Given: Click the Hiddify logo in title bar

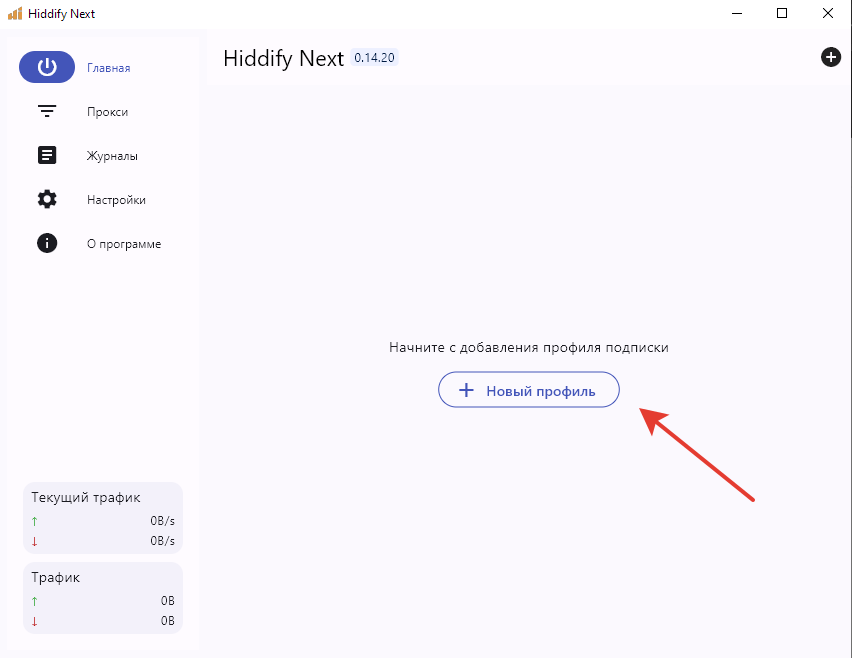Looking at the screenshot, I should 15,14.
